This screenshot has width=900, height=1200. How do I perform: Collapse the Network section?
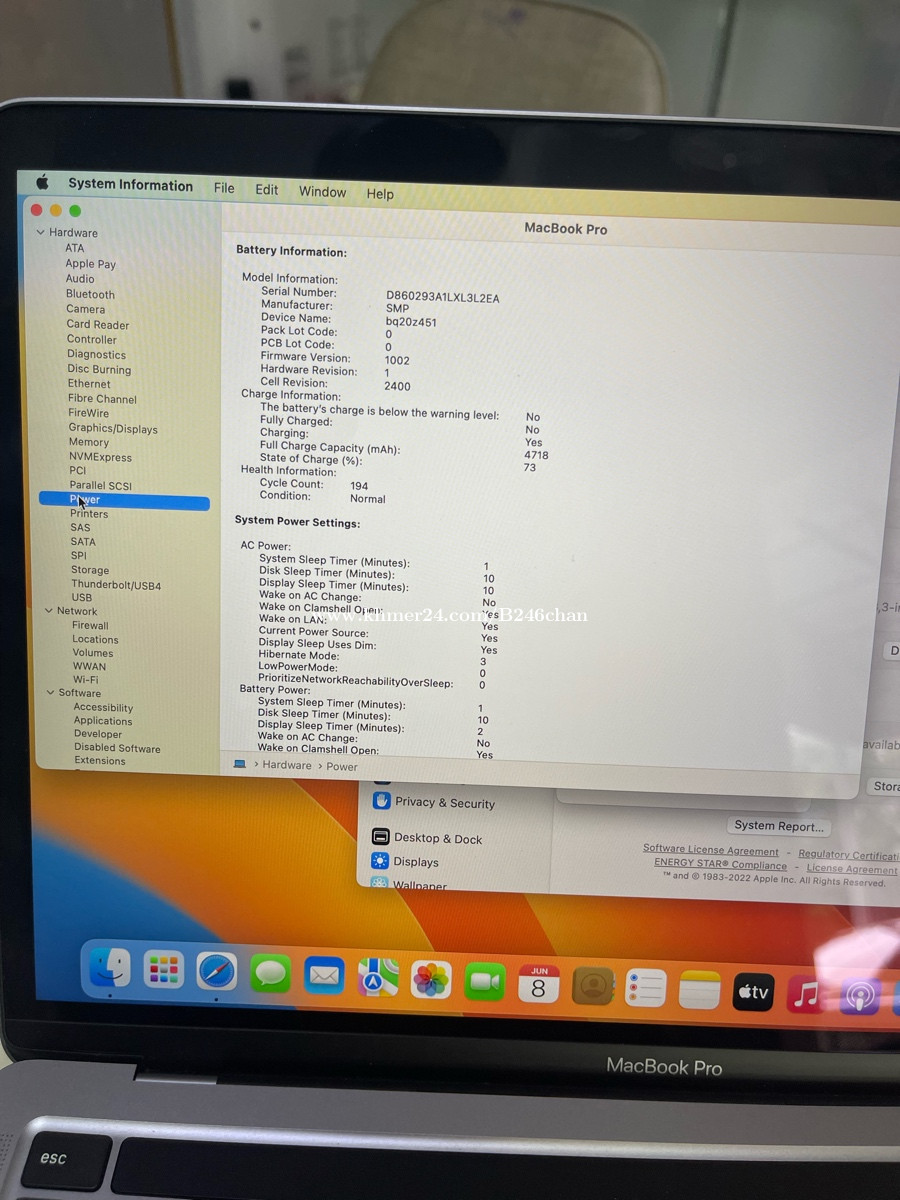48,610
